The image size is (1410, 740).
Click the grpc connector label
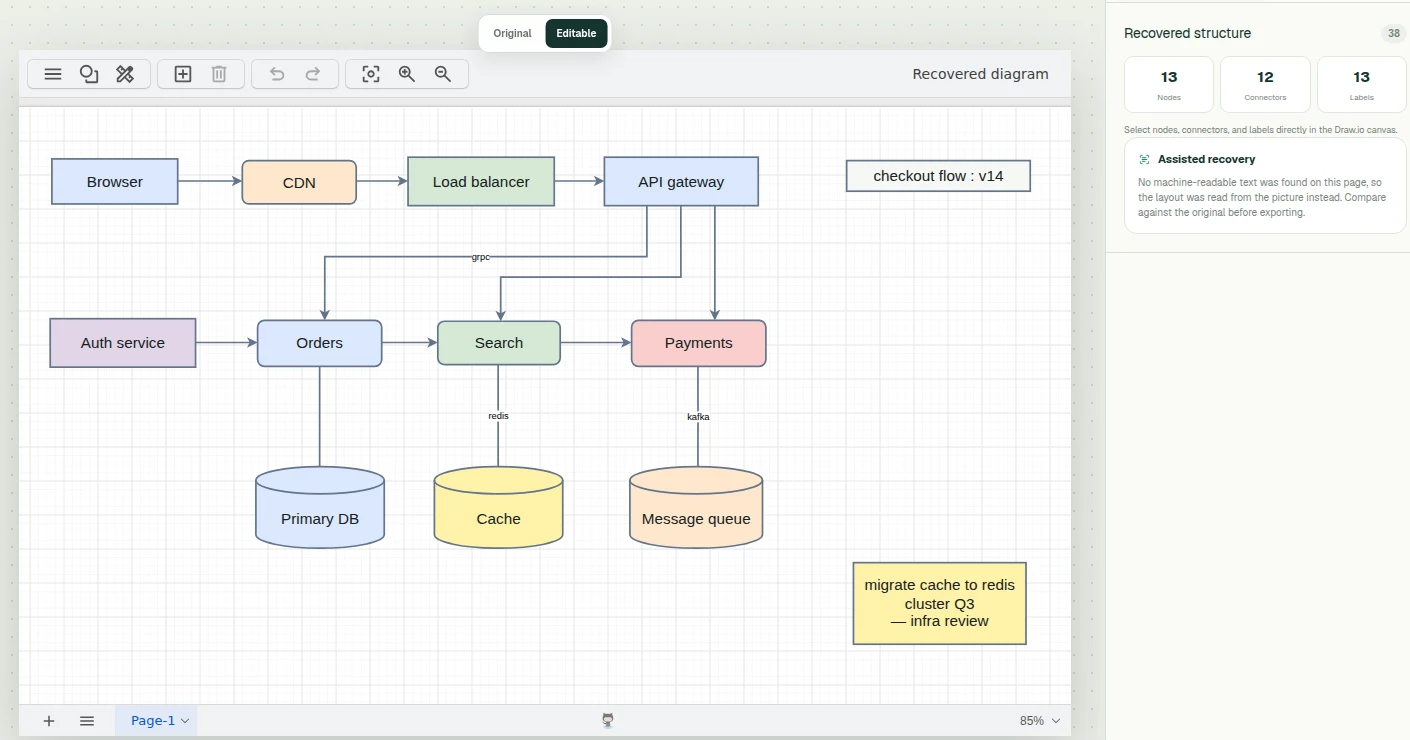tap(481, 257)
